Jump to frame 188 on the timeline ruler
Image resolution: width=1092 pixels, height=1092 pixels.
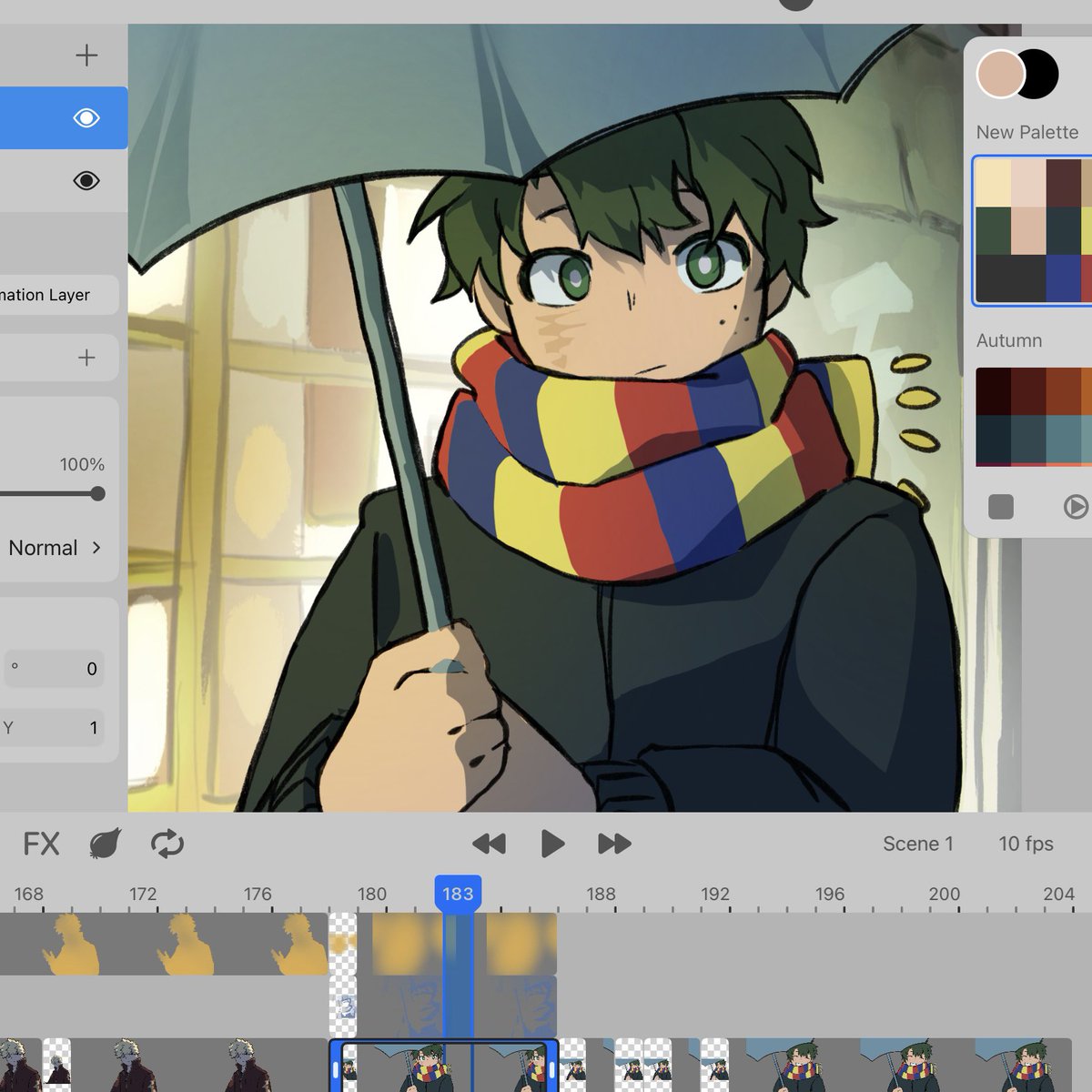pos(601,894)
